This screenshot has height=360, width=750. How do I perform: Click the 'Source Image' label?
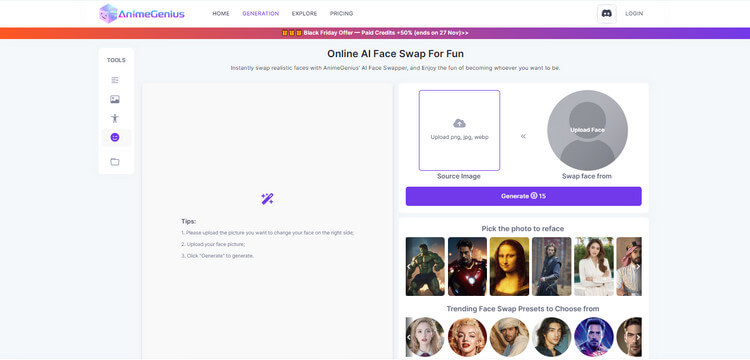click(459, 176)
